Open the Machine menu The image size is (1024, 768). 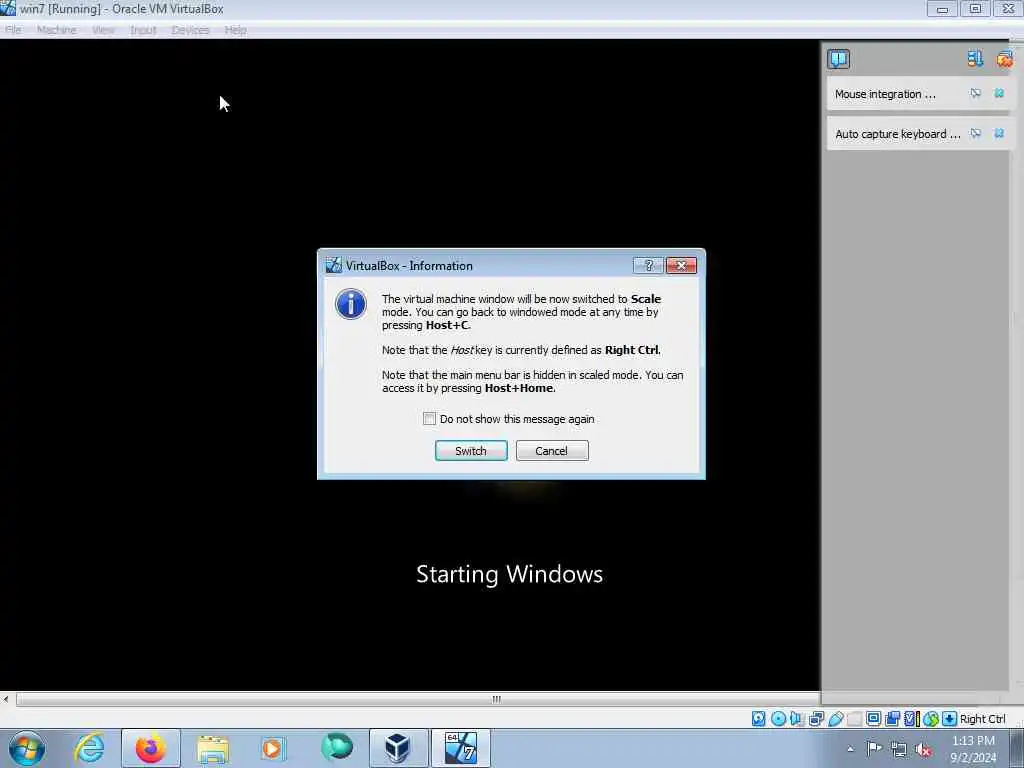(x=57, y=30)
